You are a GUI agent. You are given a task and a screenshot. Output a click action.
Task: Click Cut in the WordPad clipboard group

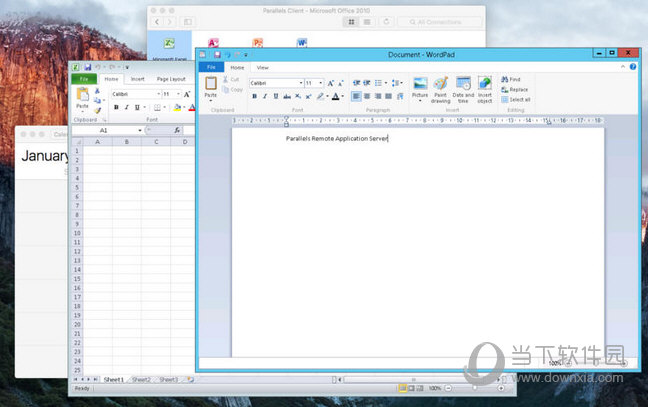[231, 79]
